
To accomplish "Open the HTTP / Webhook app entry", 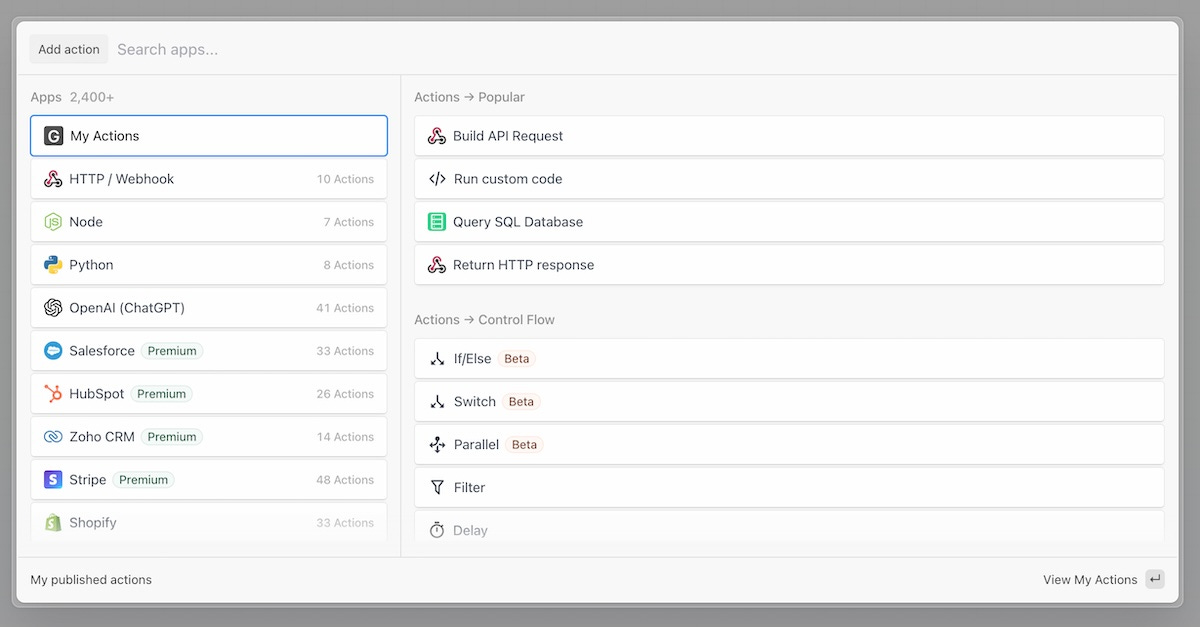I will pyautogui.click(x=209, y=179).
